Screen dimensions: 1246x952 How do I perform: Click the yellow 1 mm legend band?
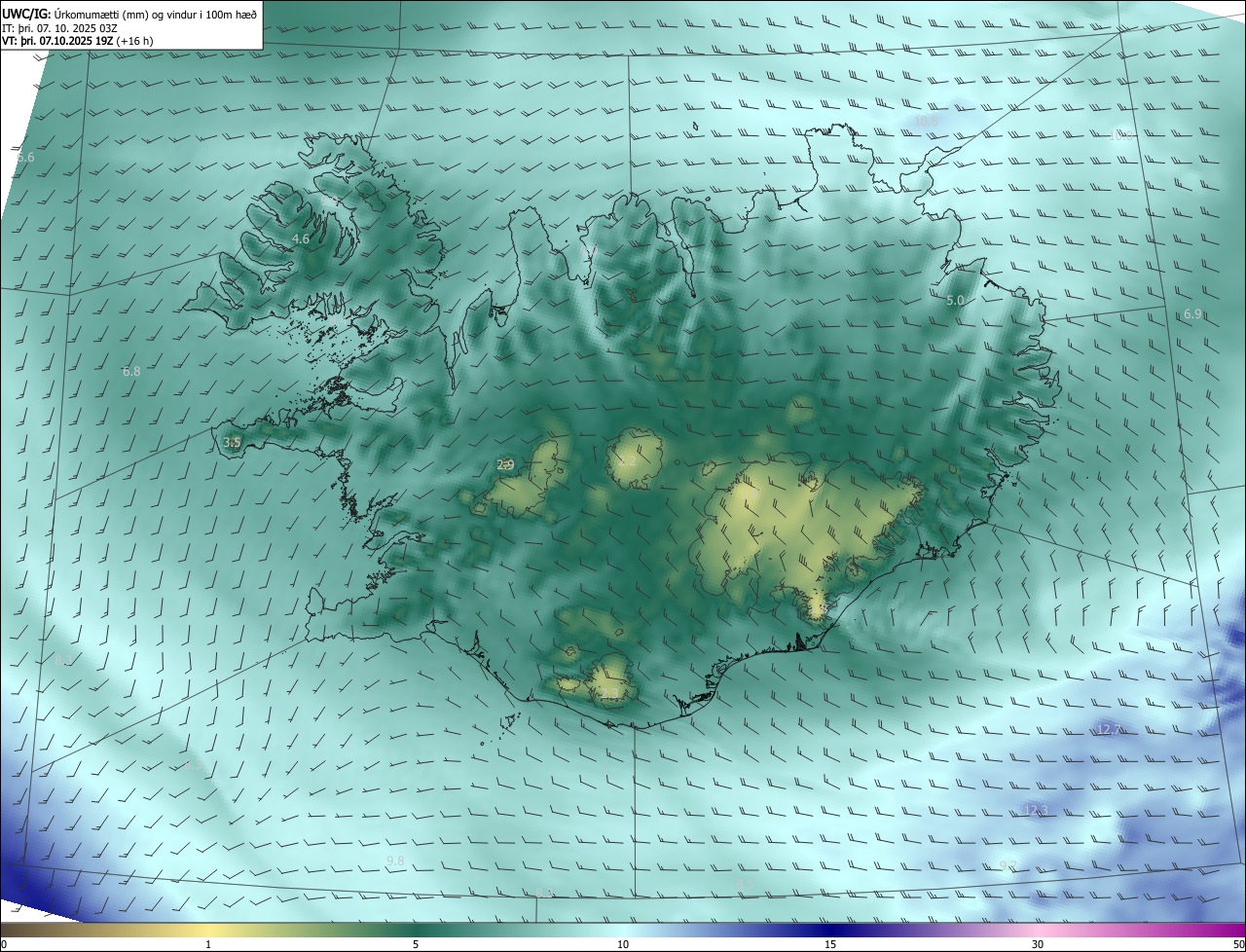click(x=208, y=930)
